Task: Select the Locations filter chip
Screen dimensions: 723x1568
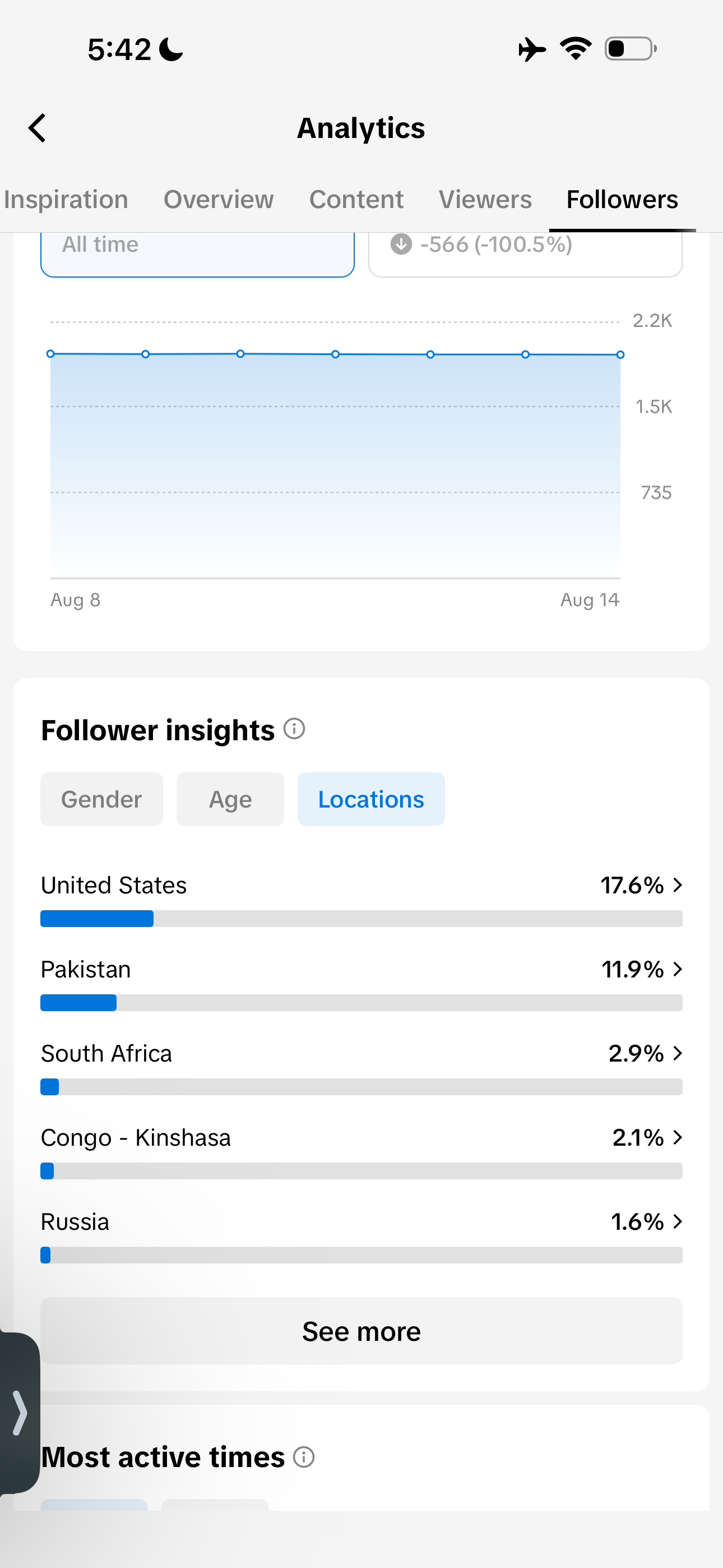Action: 371,799
